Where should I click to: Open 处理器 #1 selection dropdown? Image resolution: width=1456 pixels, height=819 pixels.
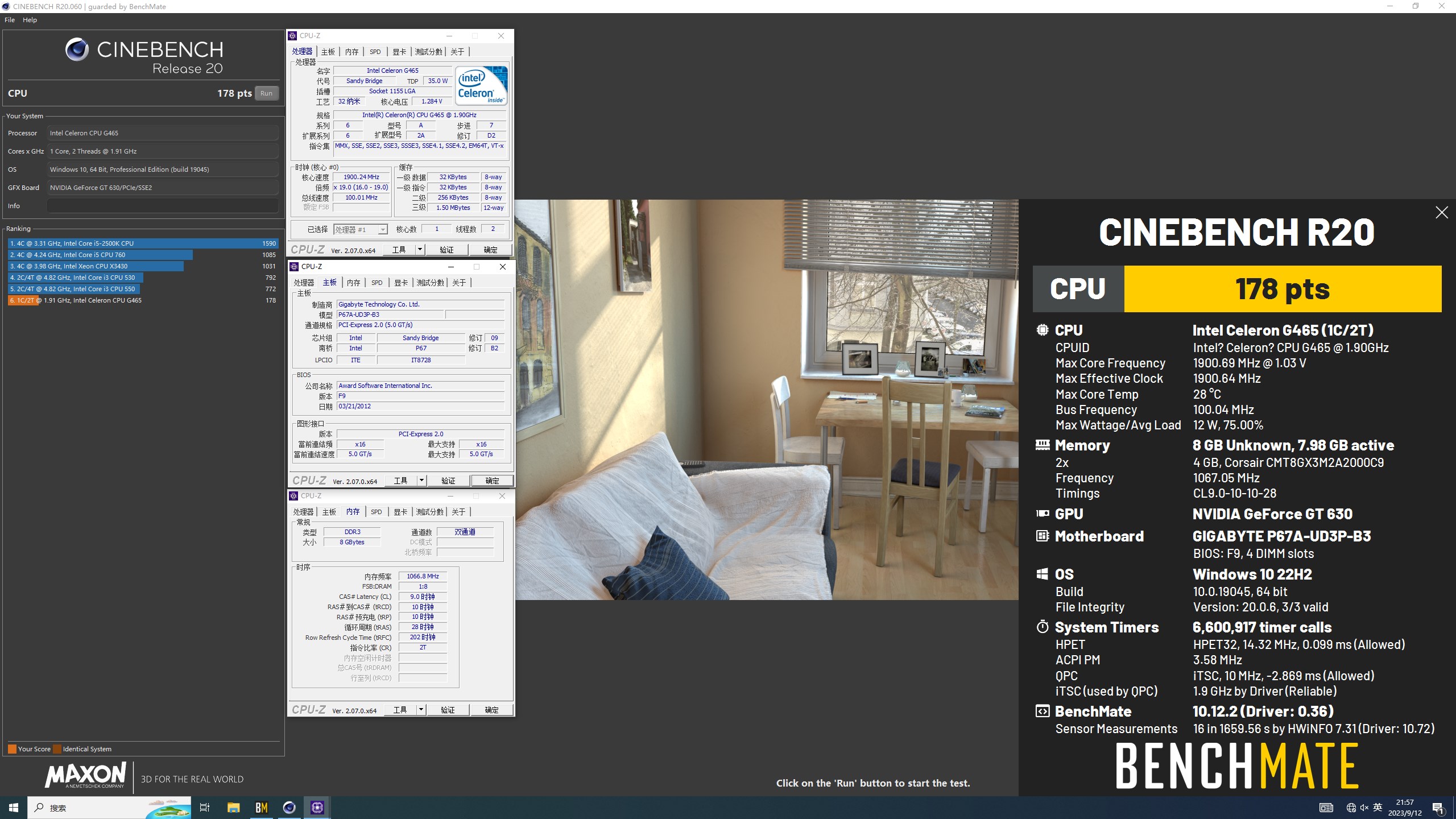[x=361, y=229]
